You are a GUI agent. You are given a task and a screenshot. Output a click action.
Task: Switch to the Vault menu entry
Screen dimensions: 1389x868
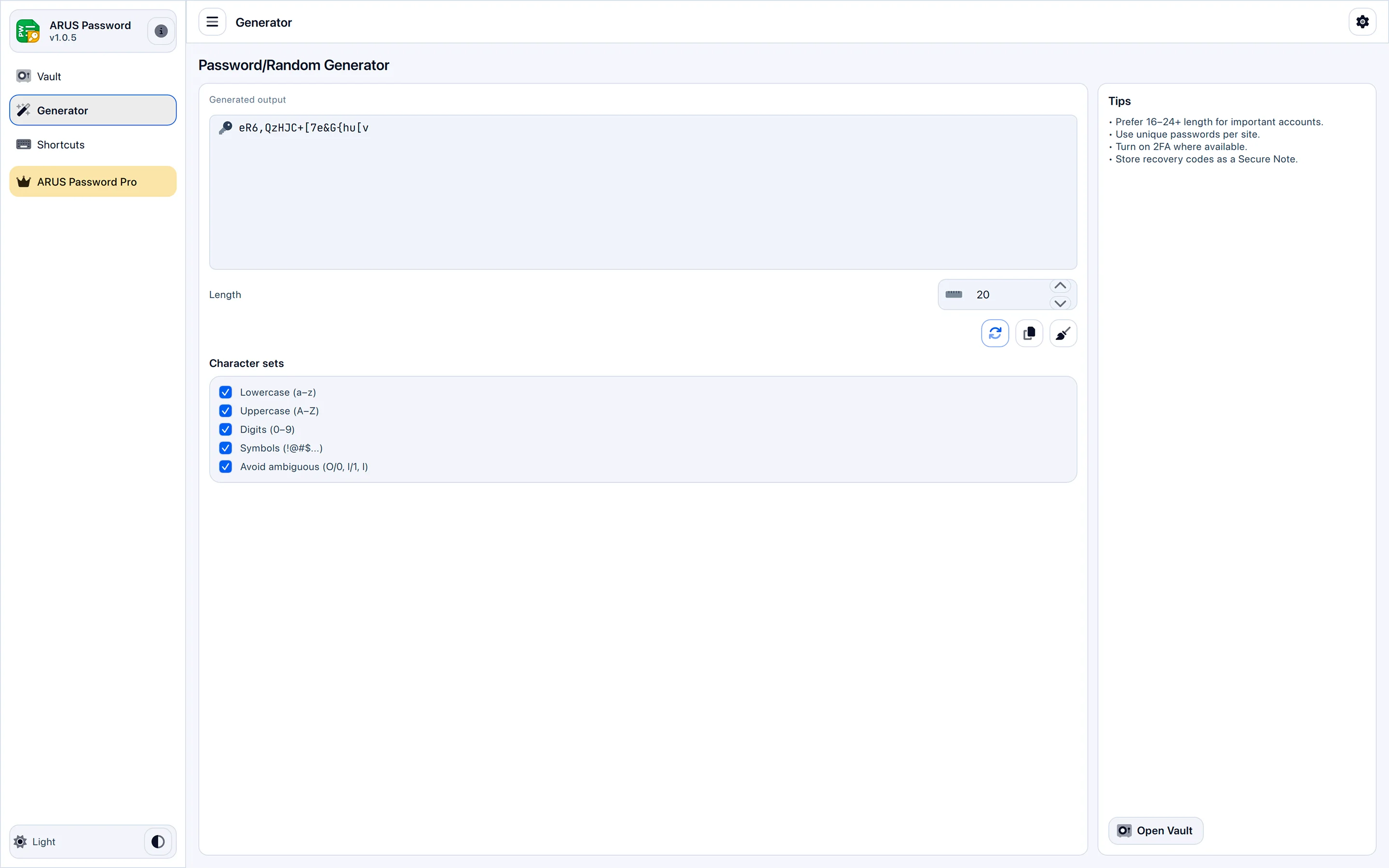tap(49, 76)
